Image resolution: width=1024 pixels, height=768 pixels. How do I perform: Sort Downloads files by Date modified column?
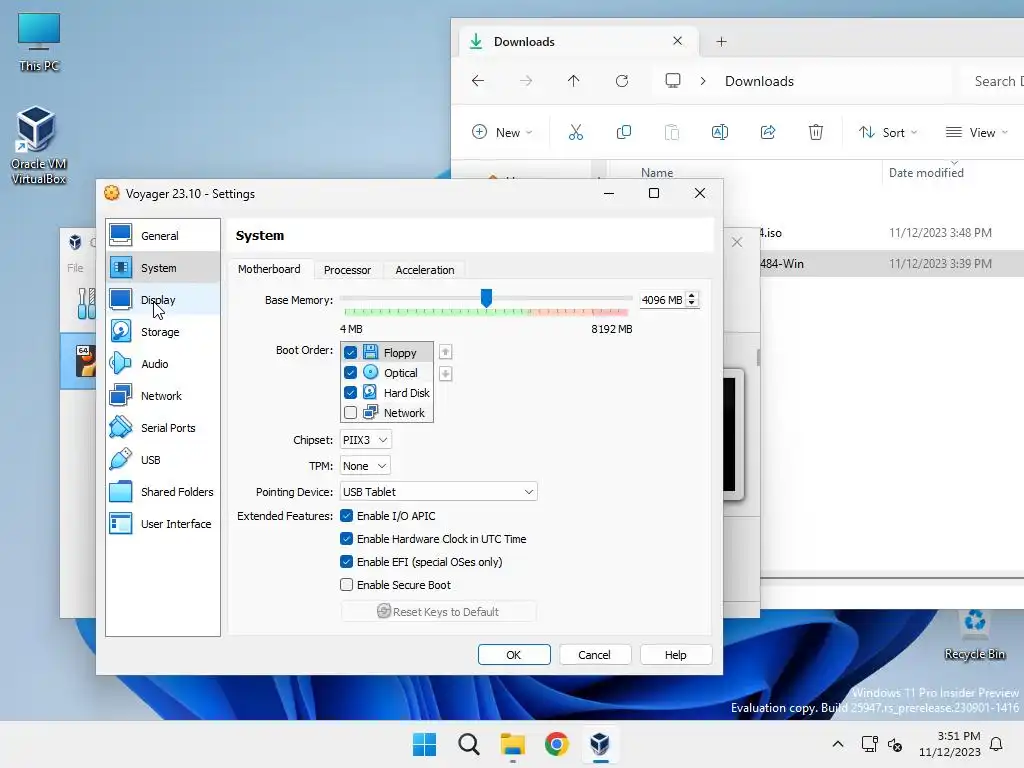pyautogui.click(x=926, y=172)
